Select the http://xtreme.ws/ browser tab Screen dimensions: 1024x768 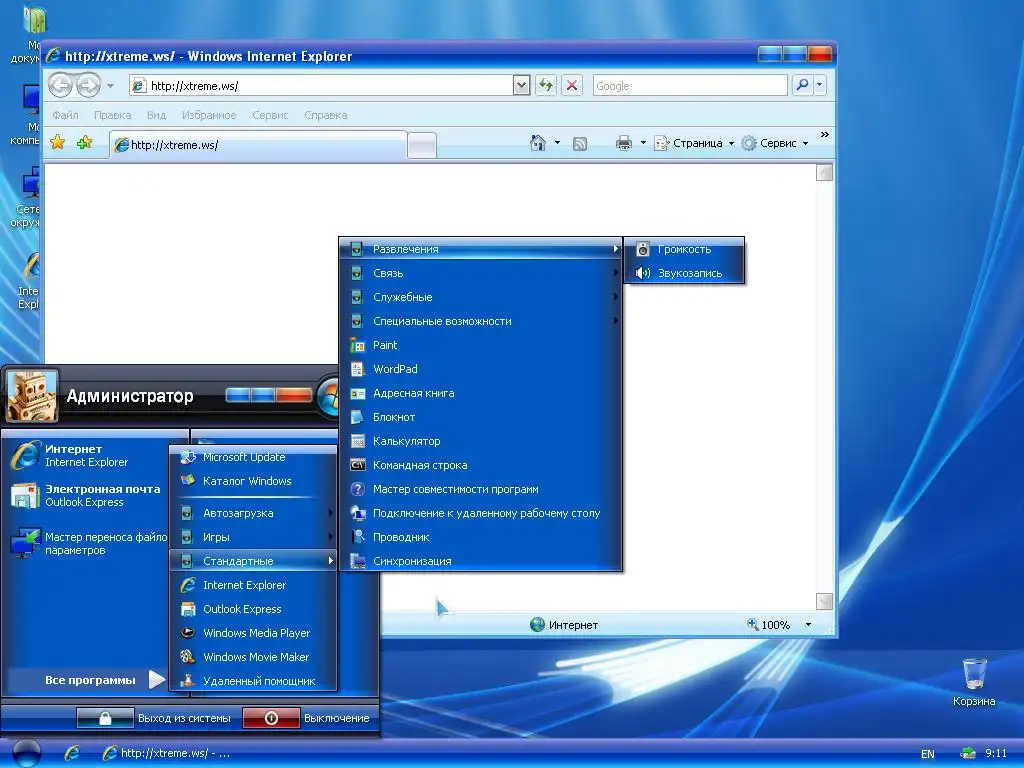point(259,145)
